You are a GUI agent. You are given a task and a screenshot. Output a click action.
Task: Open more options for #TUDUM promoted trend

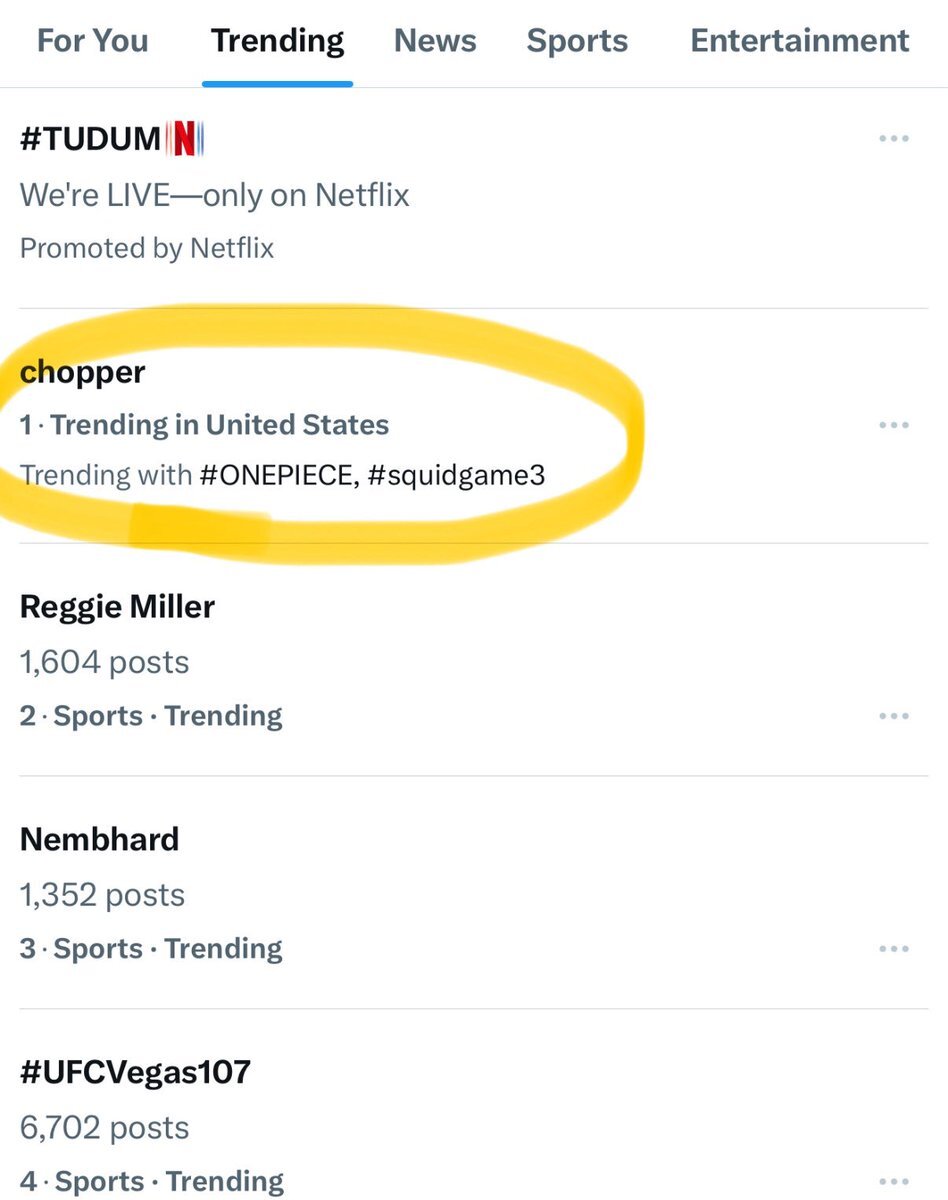click(x=893, y=139)
